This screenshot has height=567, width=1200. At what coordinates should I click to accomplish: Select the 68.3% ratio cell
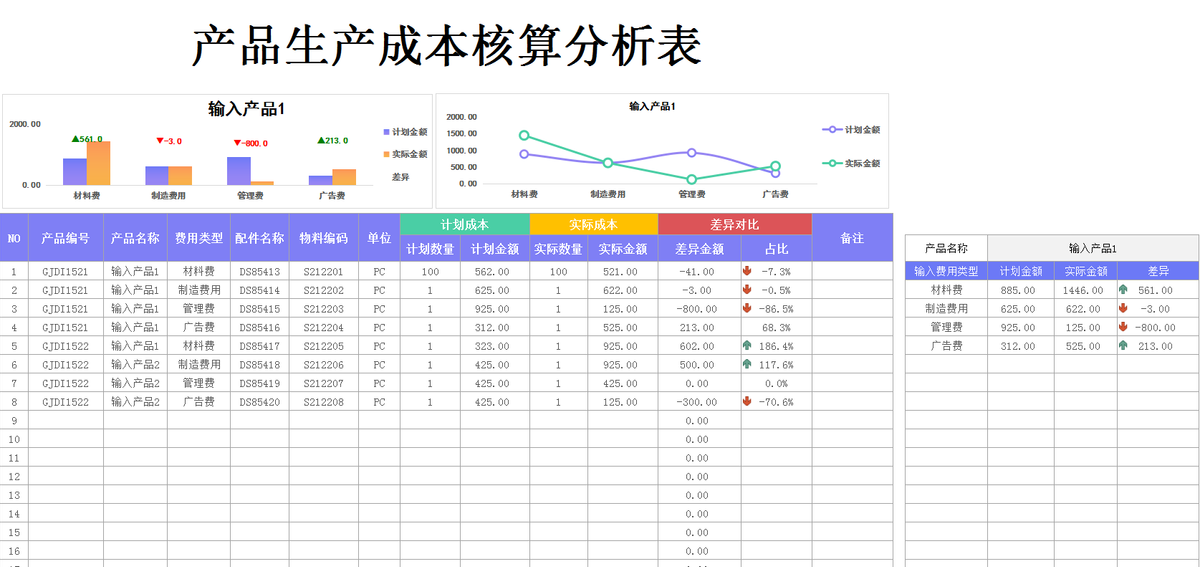pyautogui.click(x=777, y=327)
